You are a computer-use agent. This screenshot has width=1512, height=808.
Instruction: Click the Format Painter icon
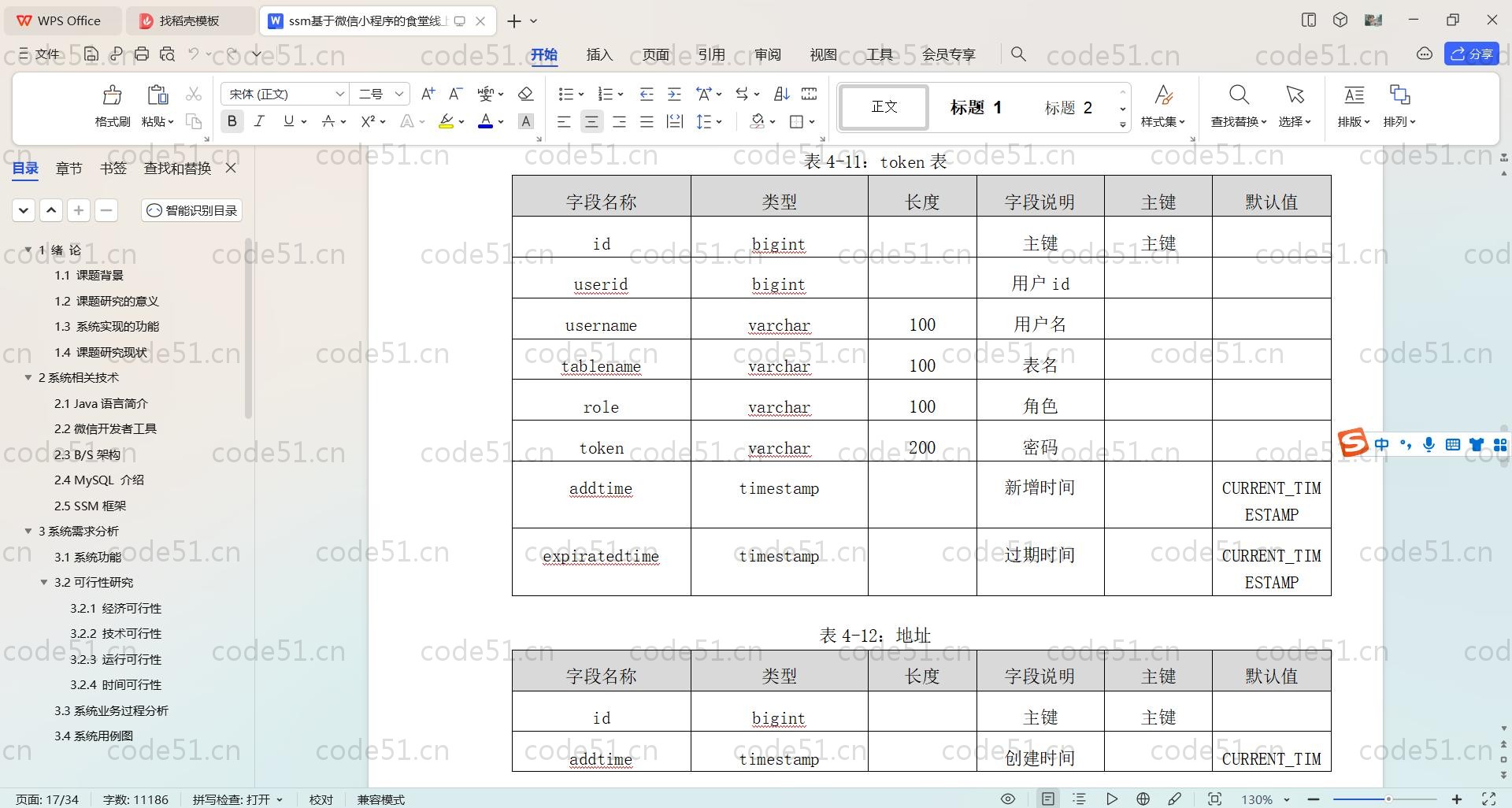112,106
